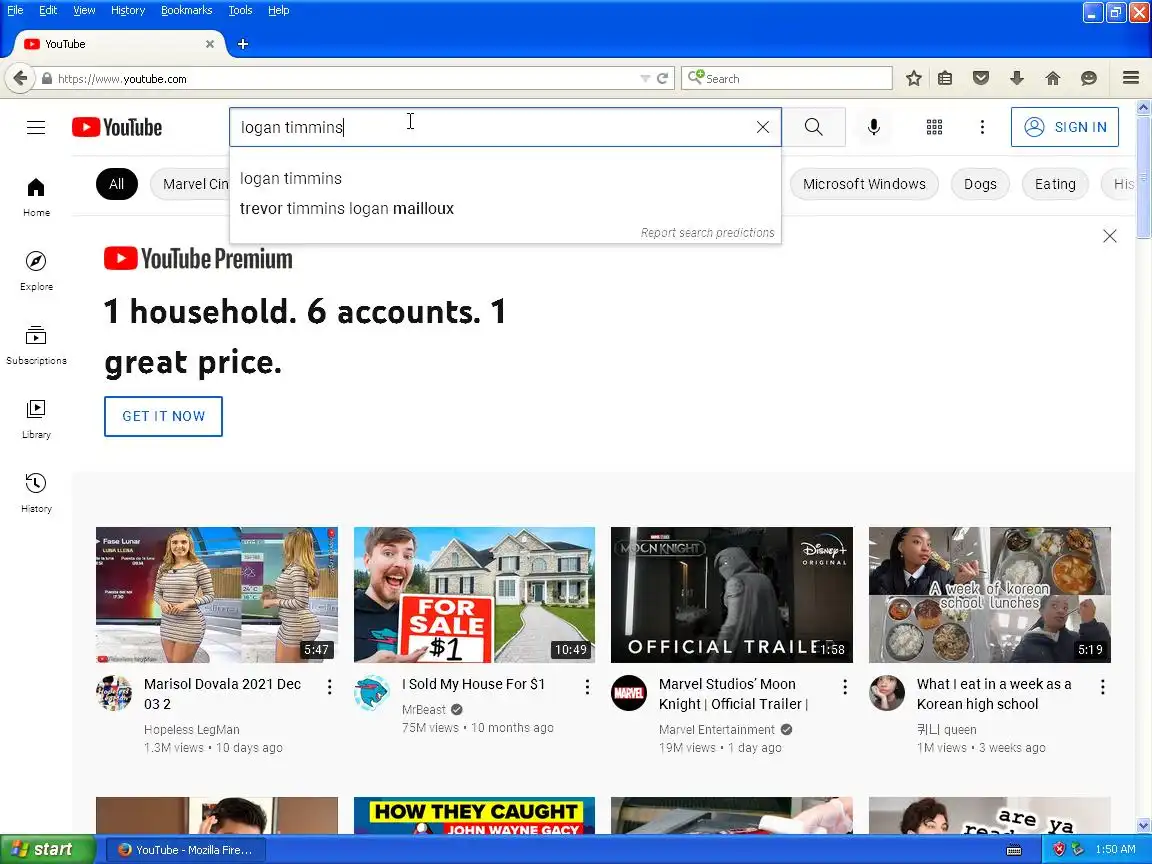Open the Moon Knight Official Trailer thumbnail

click(732, 594)
